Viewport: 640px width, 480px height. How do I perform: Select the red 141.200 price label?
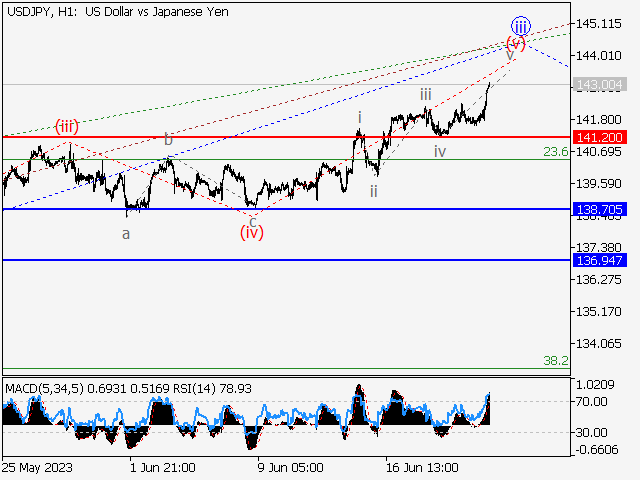point(600,138)
